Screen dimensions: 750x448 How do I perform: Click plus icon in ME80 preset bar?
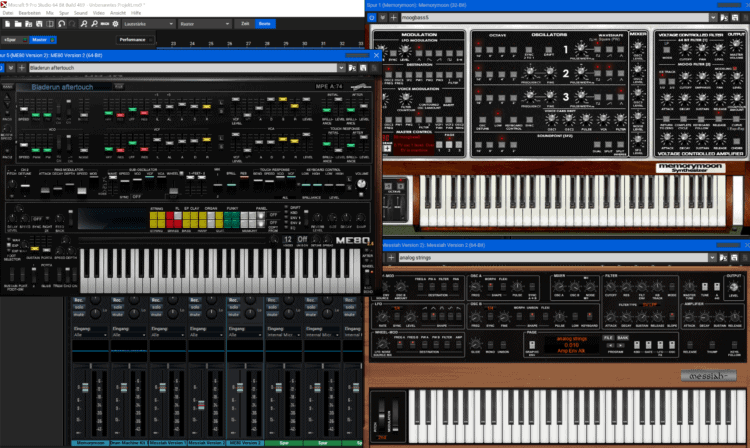pyautogui.click(x=22, y=68)
